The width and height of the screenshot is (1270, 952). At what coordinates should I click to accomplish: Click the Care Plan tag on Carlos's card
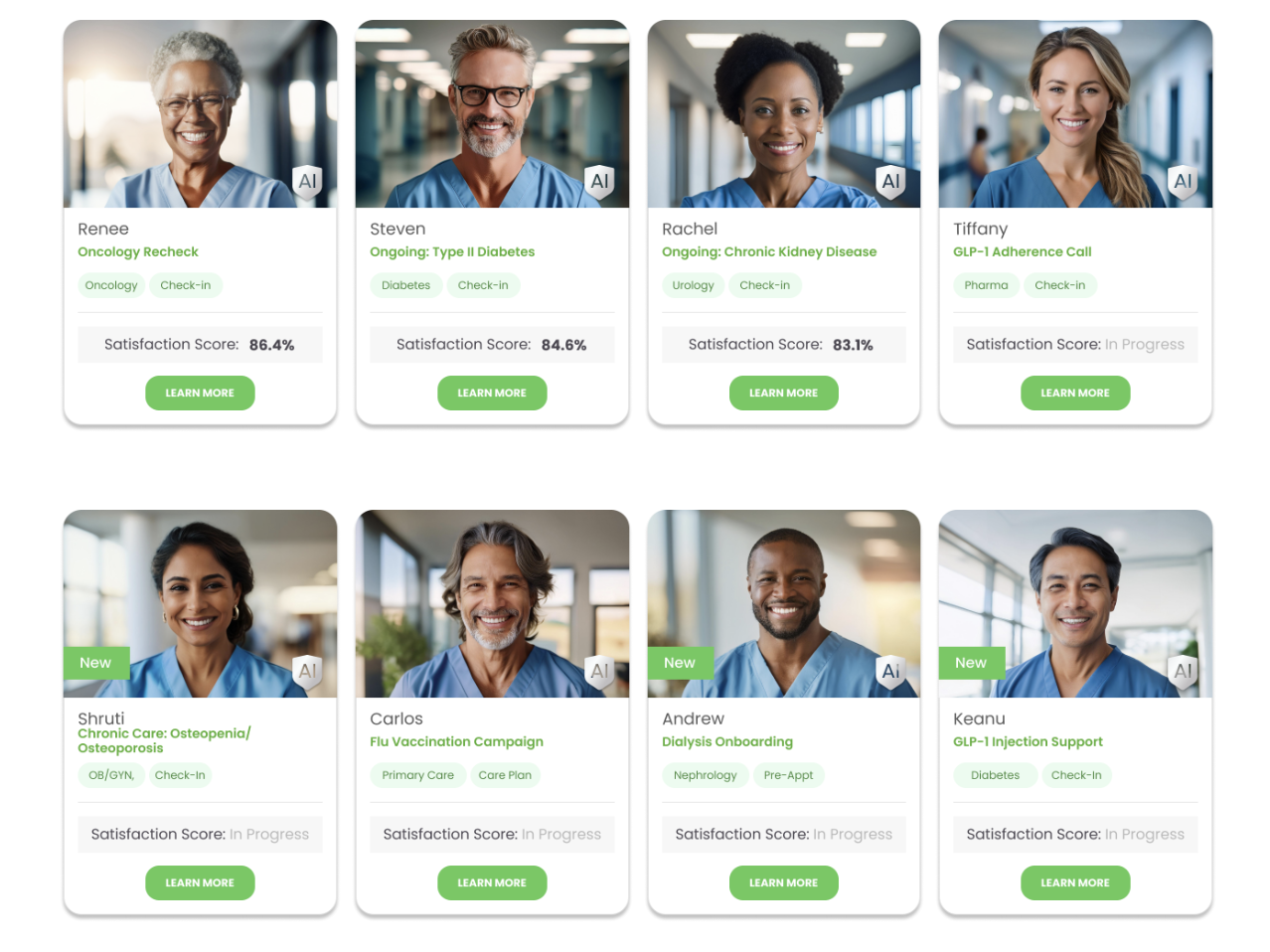pyautogui.click(x=505, y=775)
